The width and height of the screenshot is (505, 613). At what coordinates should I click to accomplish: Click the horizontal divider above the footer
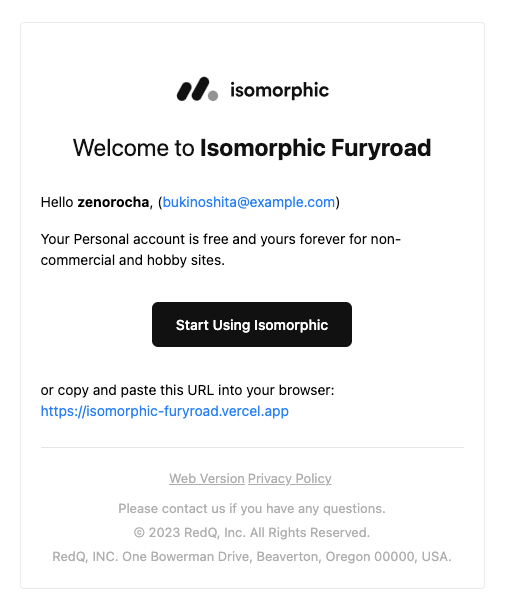[x=252, y=448]
